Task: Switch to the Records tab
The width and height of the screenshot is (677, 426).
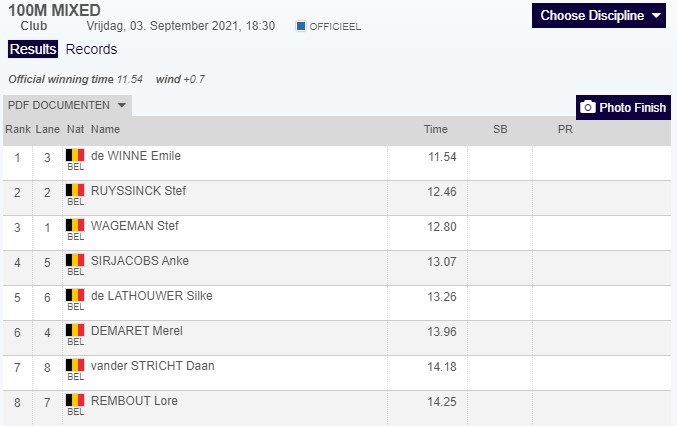Action: [x=91, y=49]
